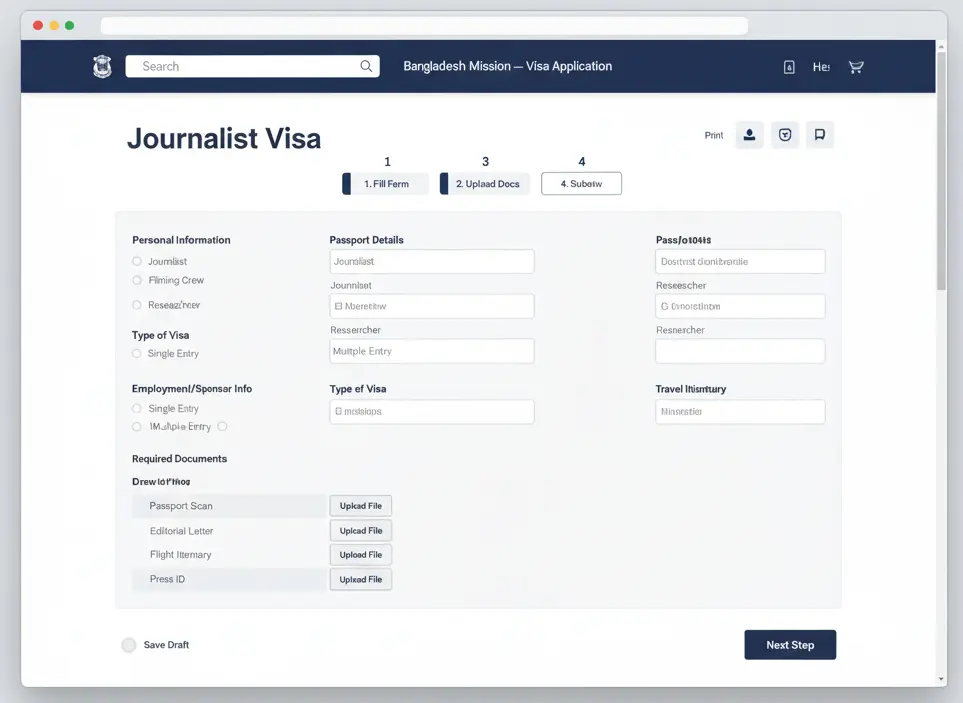The width and height of the screenshot is (963, 703).
Task: Select the Filming Crew radio option
Action: (137, 280)
